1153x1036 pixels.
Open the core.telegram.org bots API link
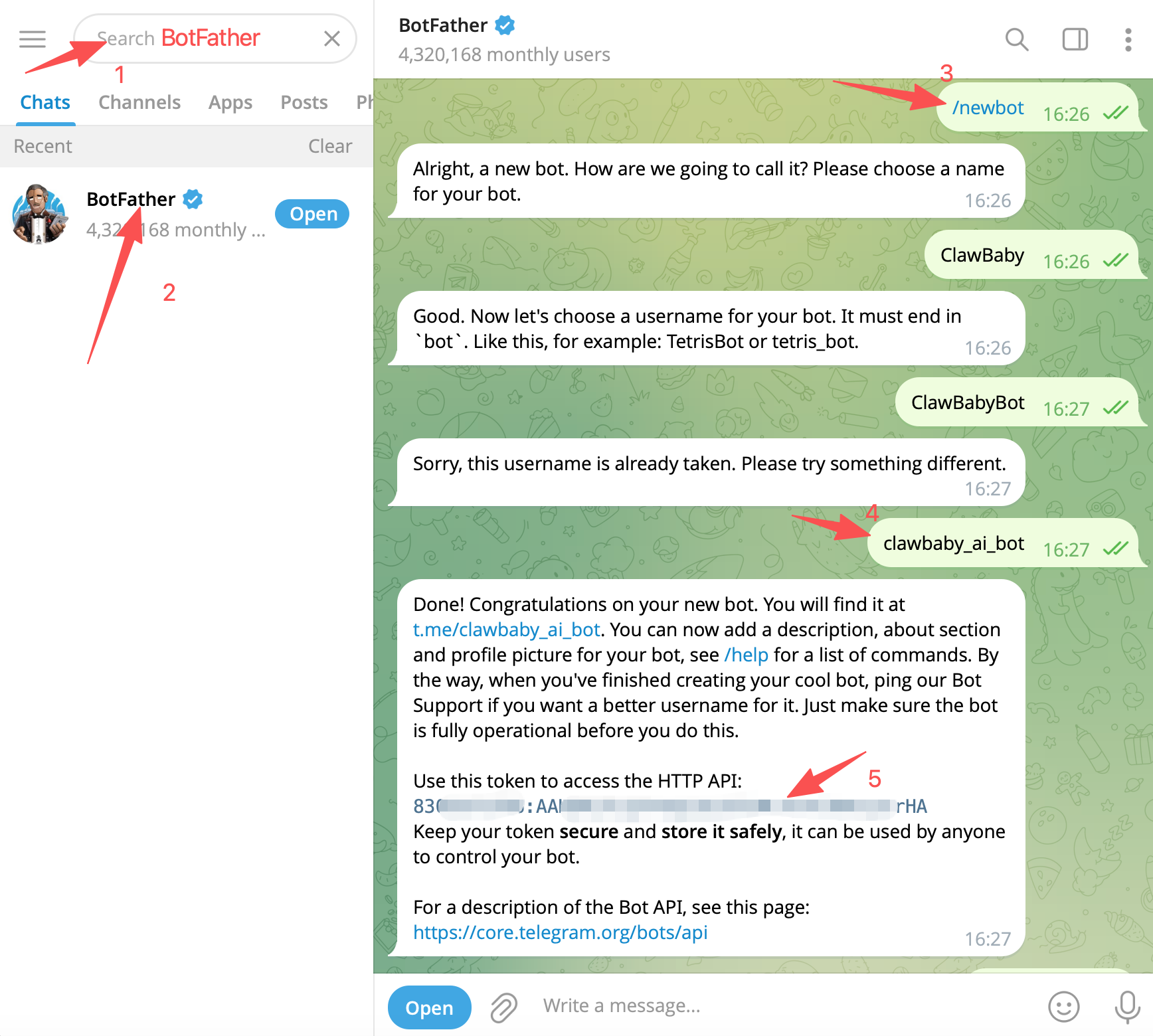coord(560,932)
